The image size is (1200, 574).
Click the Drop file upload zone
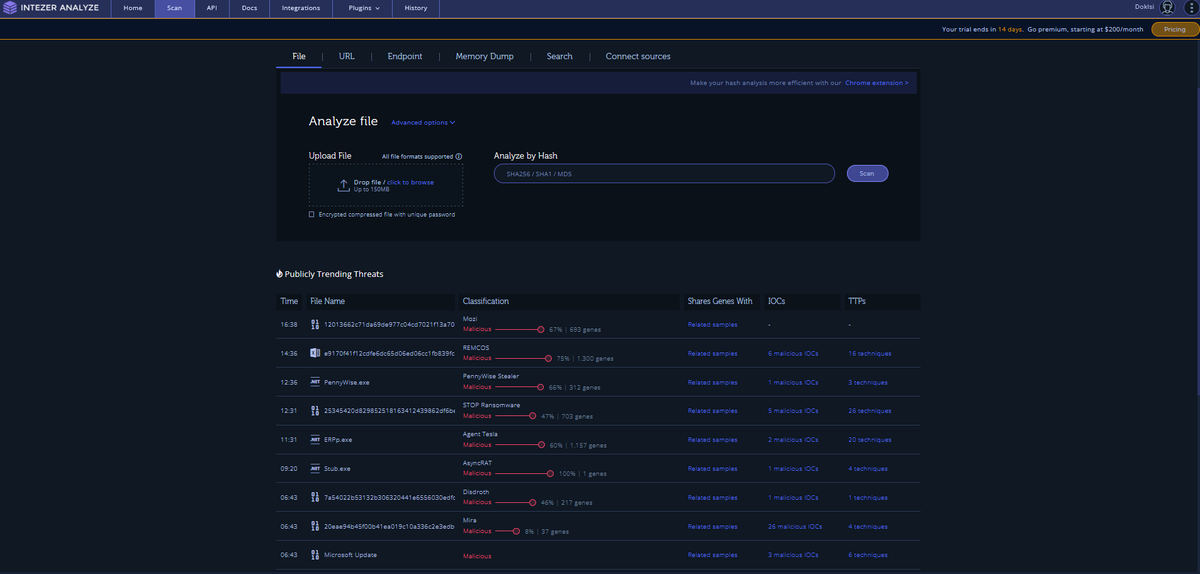tap(386, 185)
